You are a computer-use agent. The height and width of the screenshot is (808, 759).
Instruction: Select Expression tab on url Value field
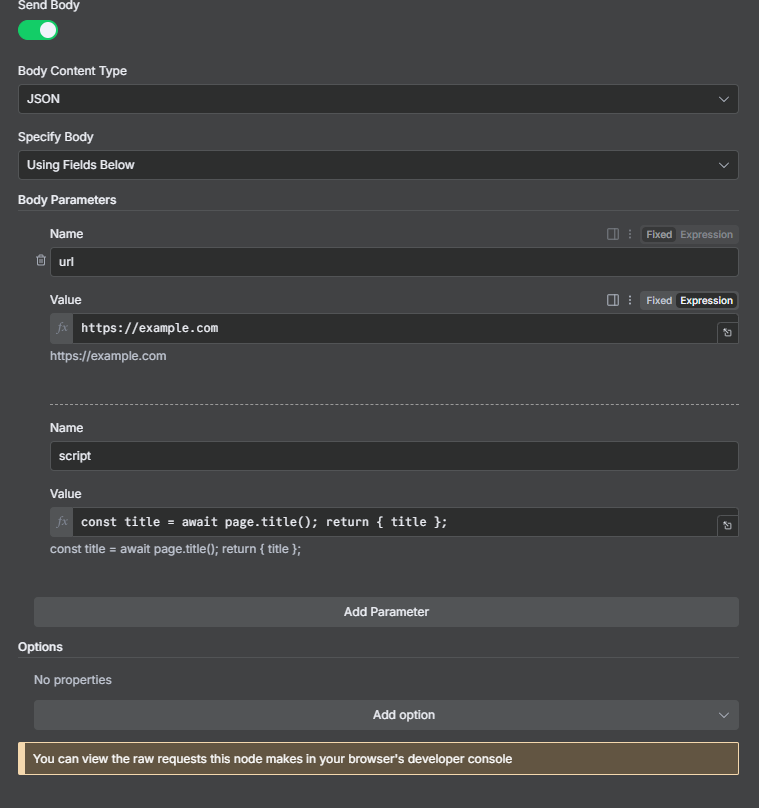point(706,300)
